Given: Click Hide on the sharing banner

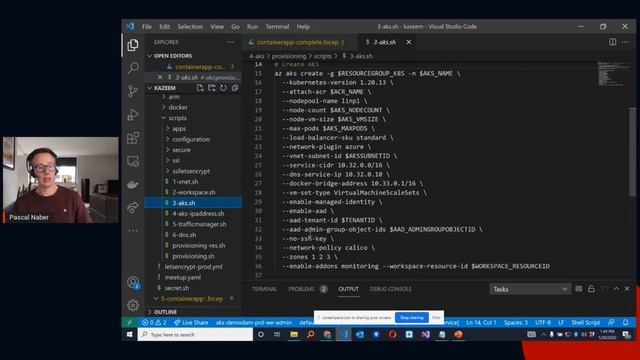Looking at the screenshot, I should (x=436, y=318).
